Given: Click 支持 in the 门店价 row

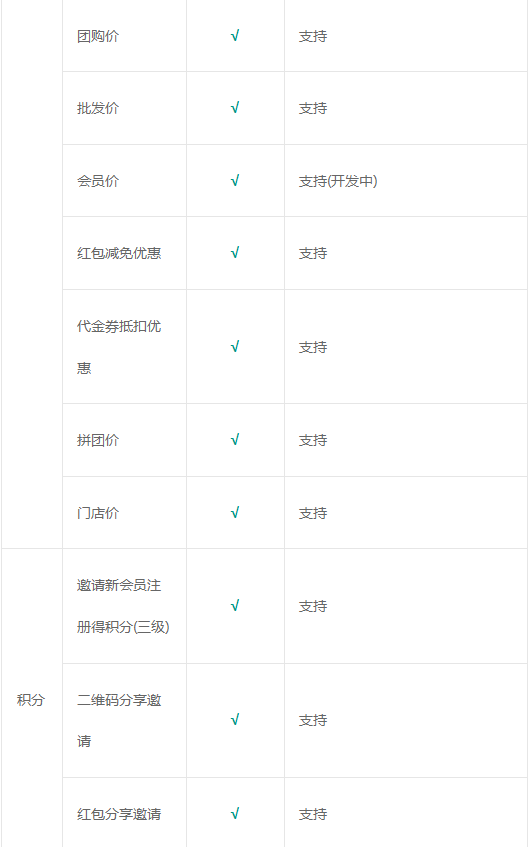Looking at the screenshot, I should (x=313, y=513).
